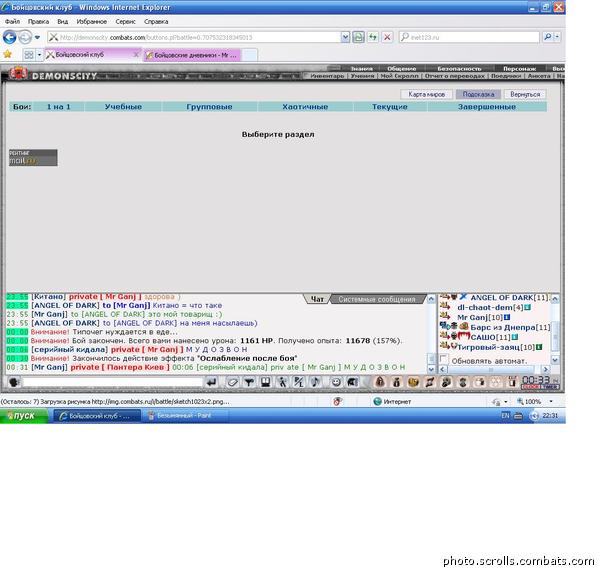Open the Правка menu
This screenshot has height=571, width=600.
(38, 21)
